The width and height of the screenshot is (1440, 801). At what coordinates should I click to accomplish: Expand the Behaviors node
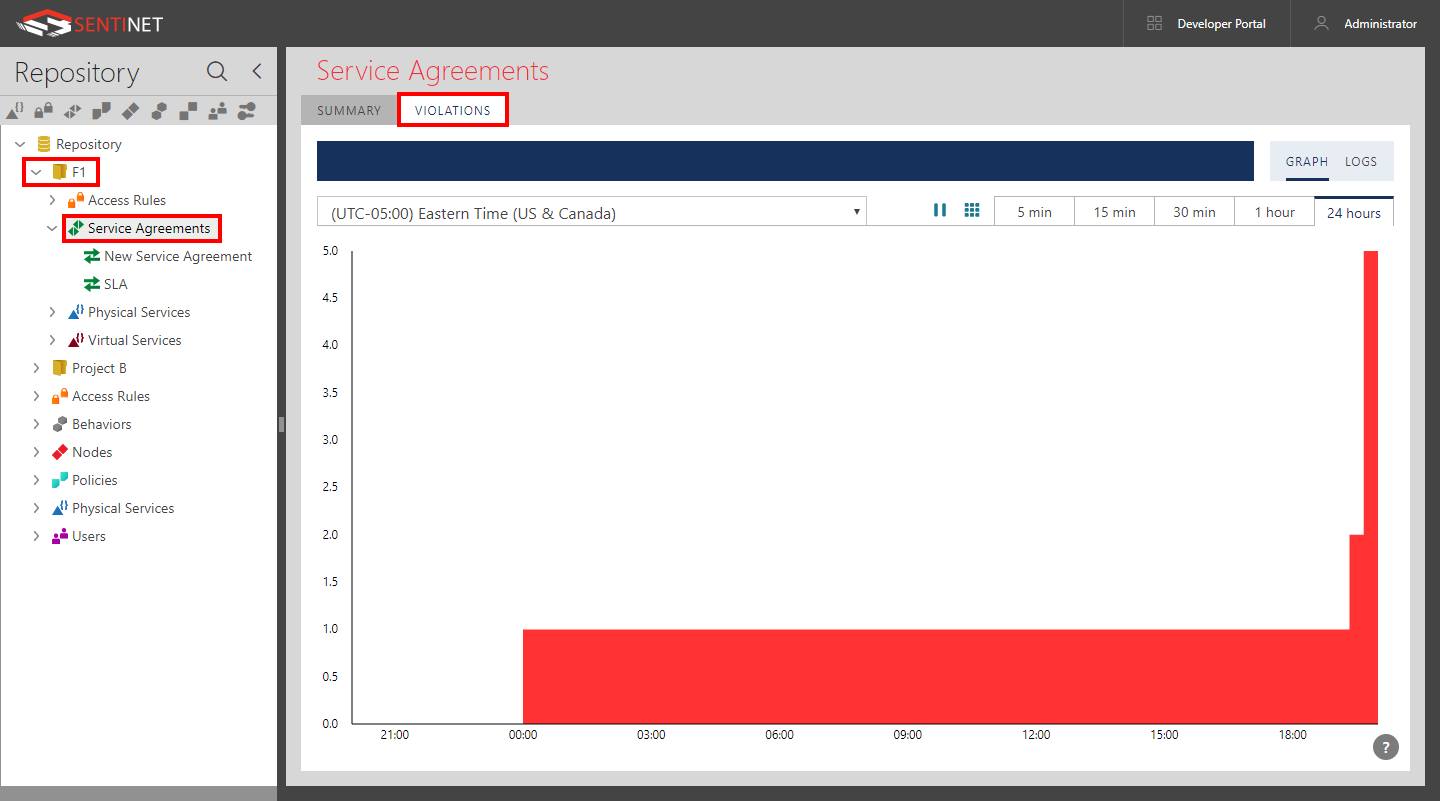click(36, 424)
